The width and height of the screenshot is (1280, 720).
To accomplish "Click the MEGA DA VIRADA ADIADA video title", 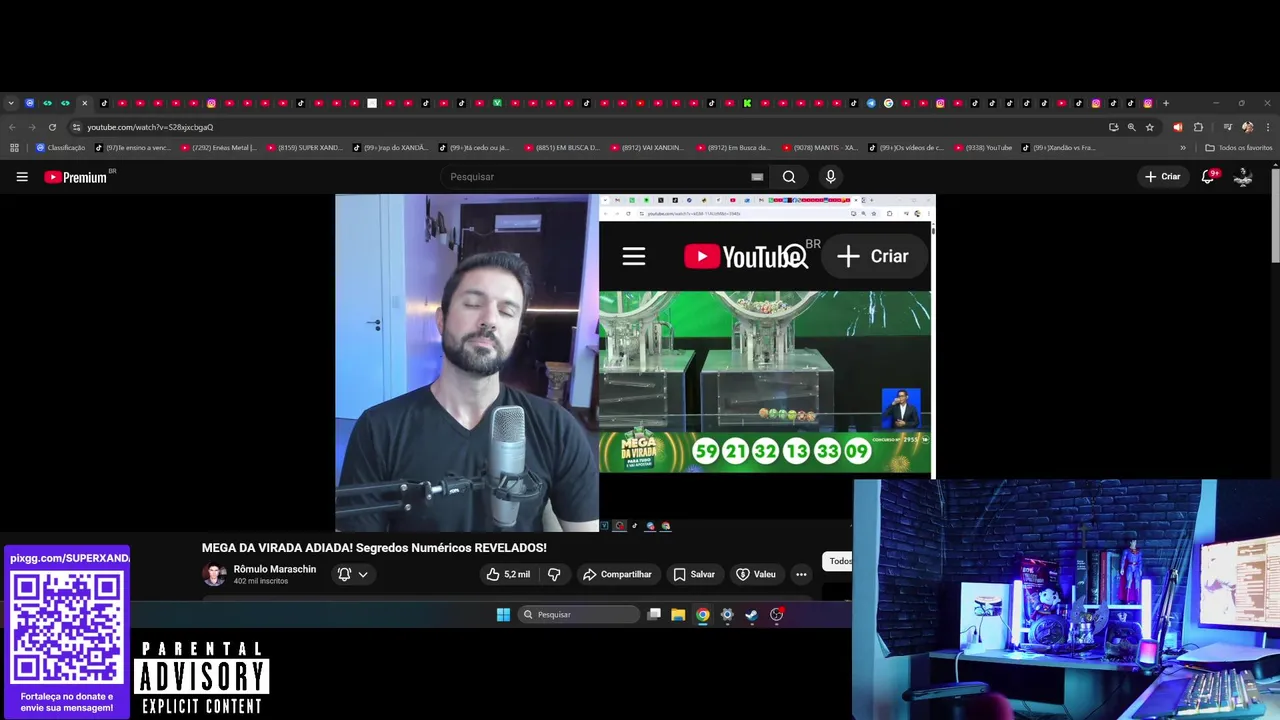I will click(374, 548).
